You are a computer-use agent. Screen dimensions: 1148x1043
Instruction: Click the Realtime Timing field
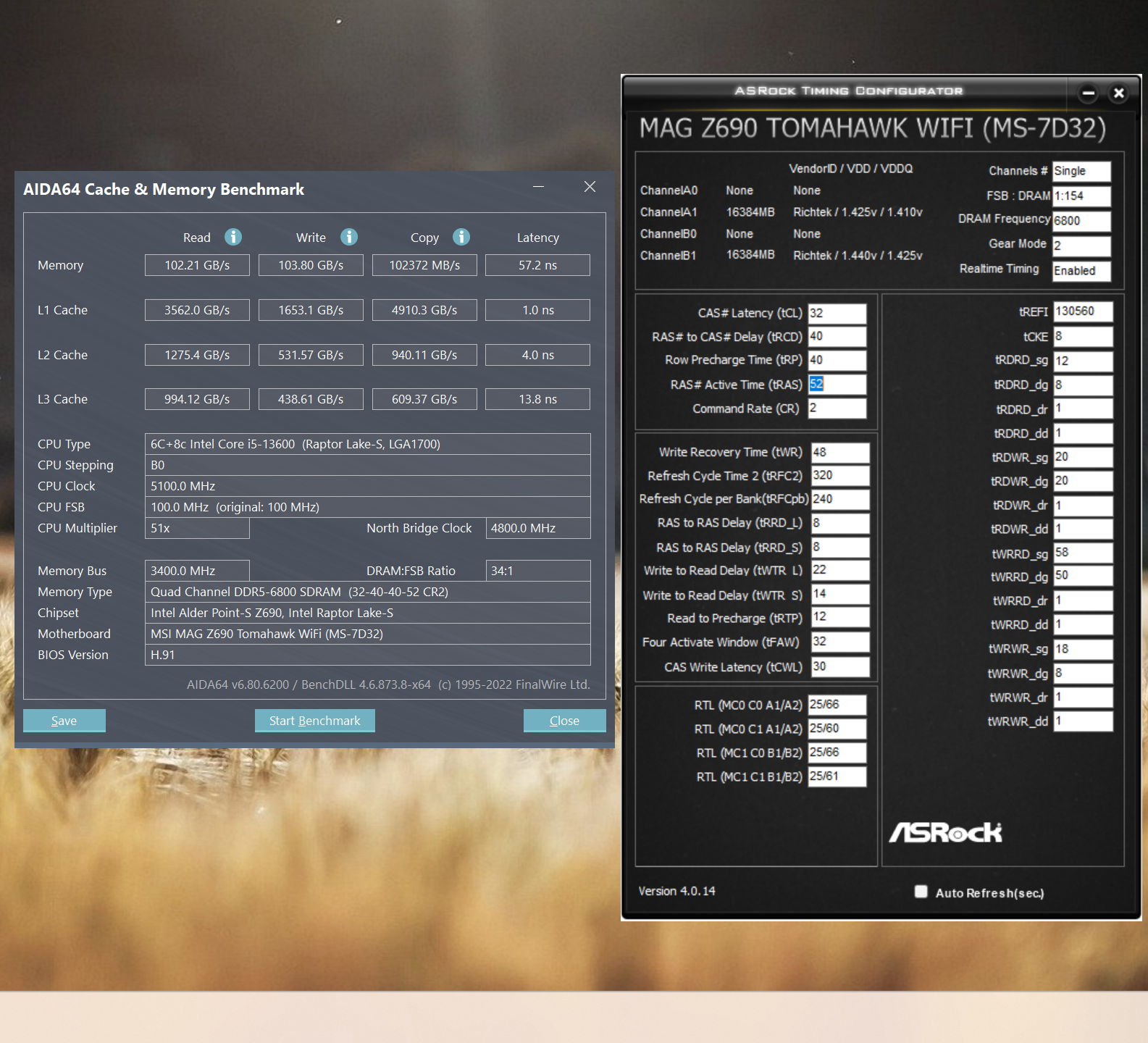[1081, 271]
